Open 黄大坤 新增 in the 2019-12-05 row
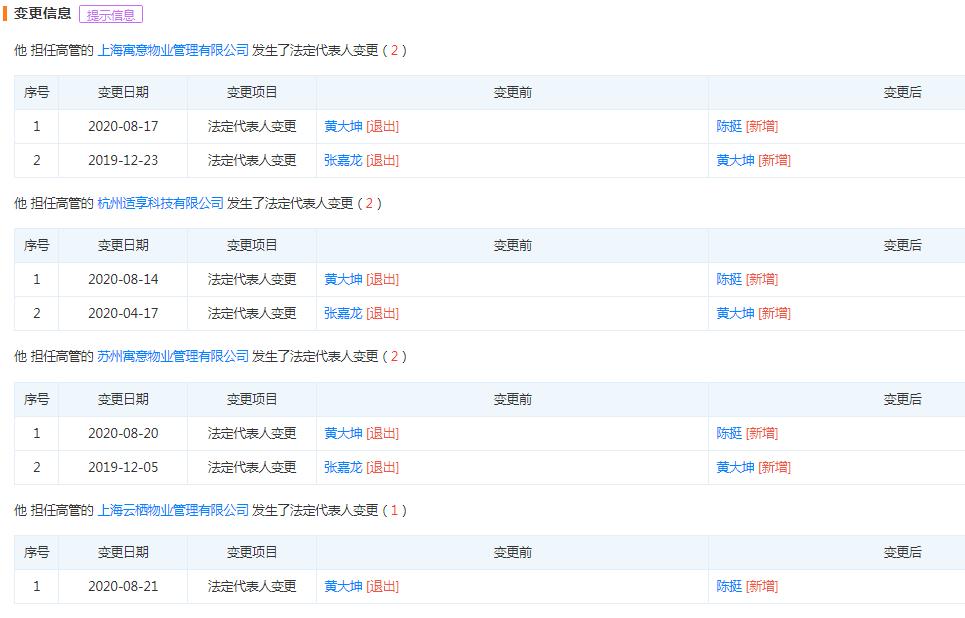 [x=735, y=467]
